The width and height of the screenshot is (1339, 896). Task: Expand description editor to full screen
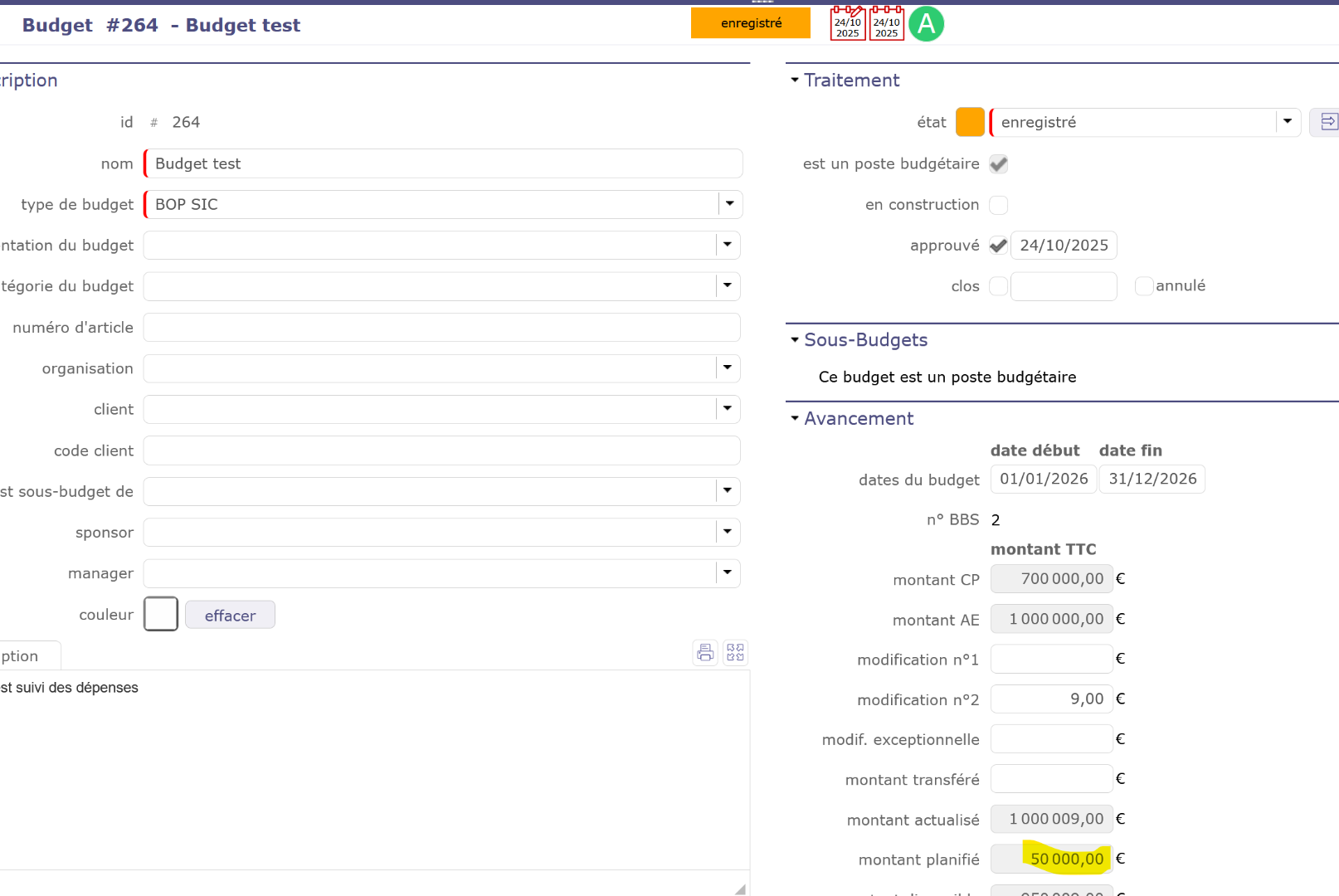(x=735, y=653)
